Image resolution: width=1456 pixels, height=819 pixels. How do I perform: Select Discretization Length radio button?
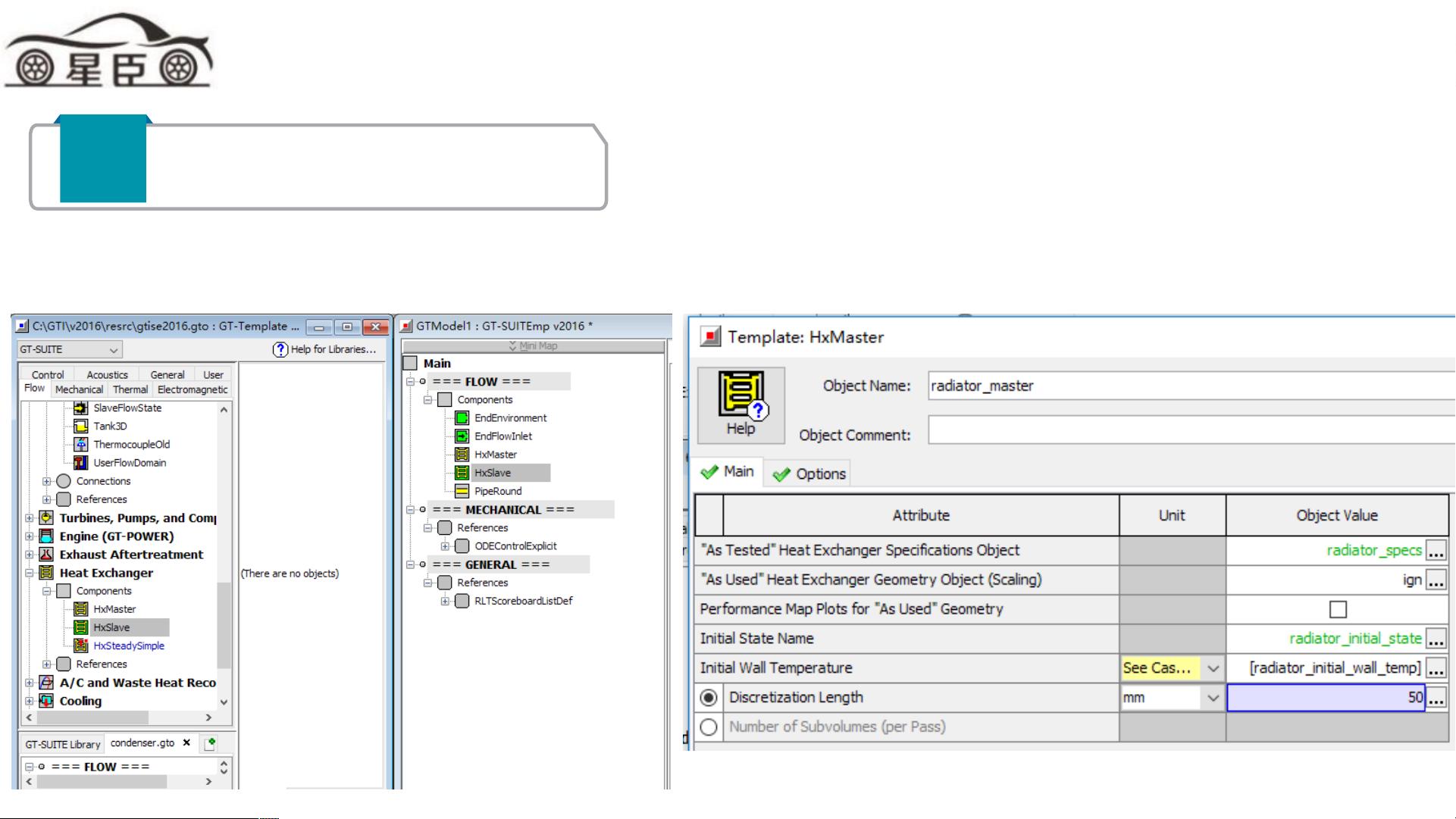pyautogui.click(x=709, y=697)
